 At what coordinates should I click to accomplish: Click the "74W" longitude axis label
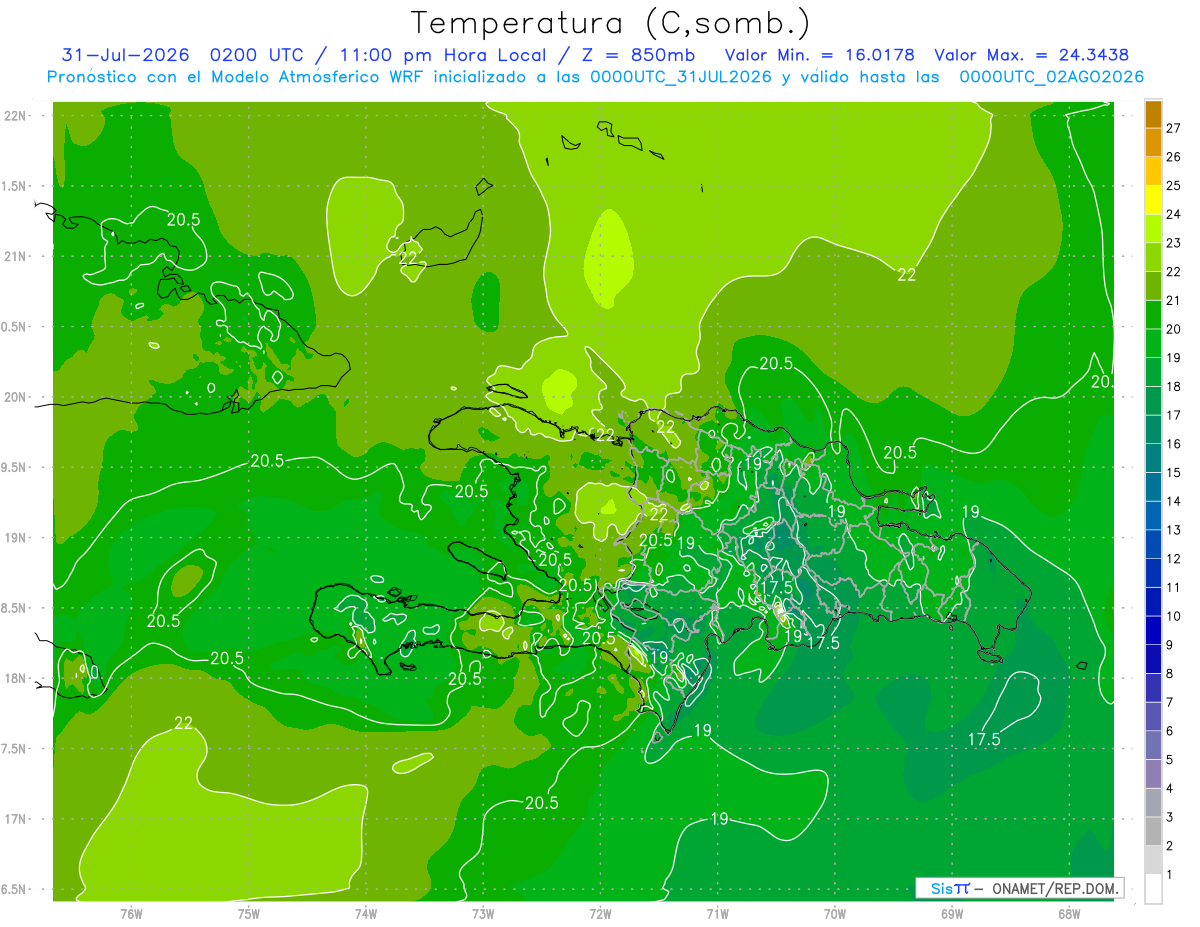coord(365,913)
